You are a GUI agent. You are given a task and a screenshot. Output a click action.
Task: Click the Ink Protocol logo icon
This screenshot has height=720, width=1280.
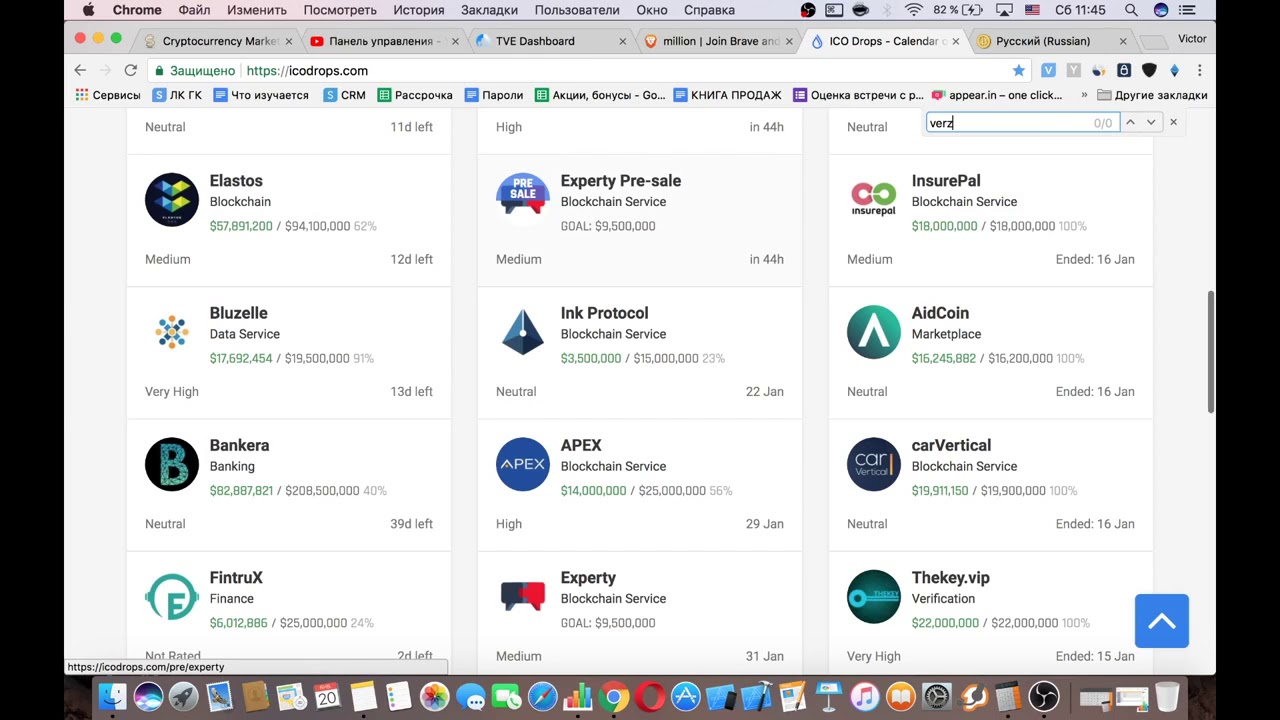pos(523,332)
